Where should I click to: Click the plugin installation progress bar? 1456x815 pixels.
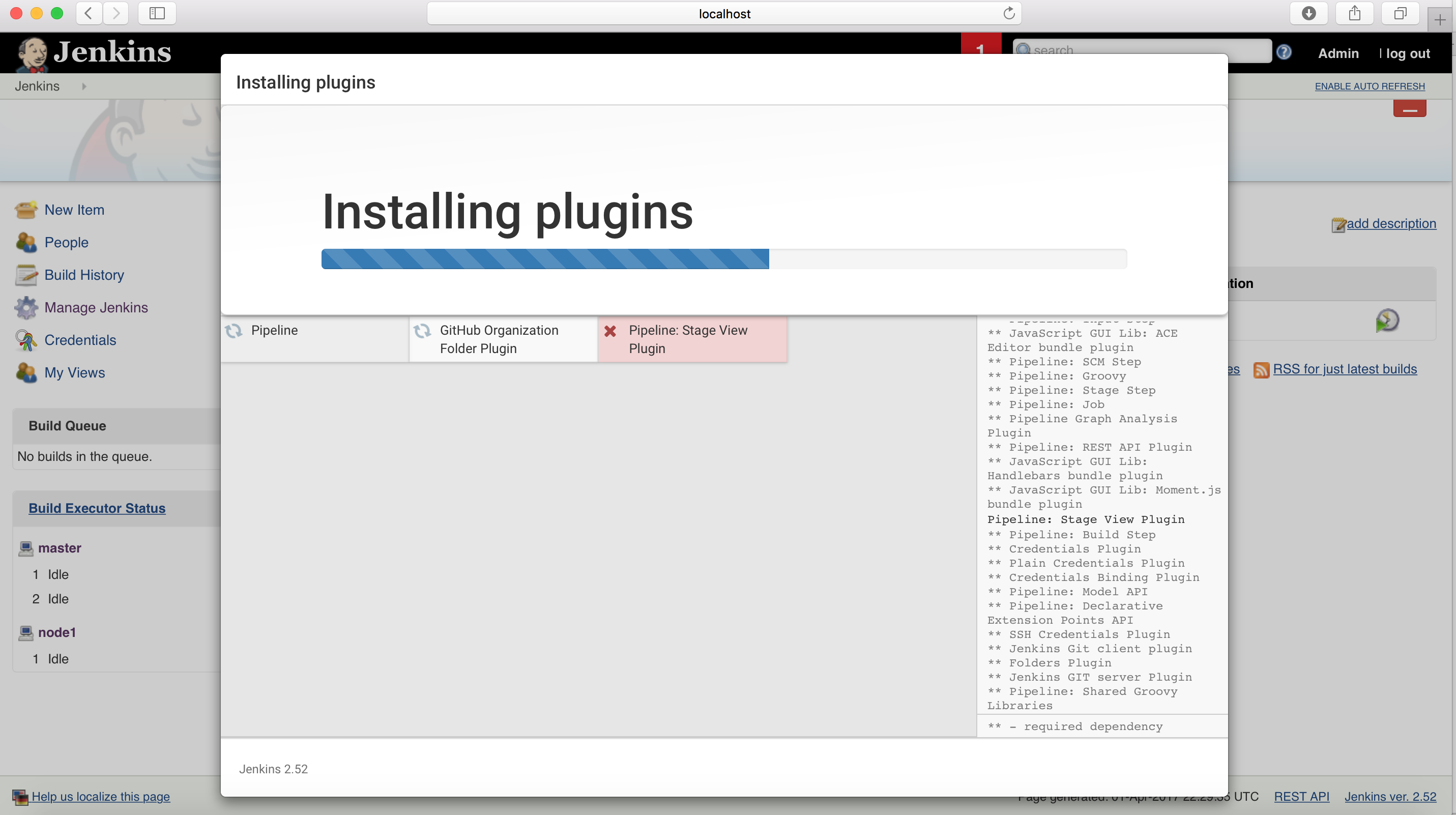click(x=724, y=259)
